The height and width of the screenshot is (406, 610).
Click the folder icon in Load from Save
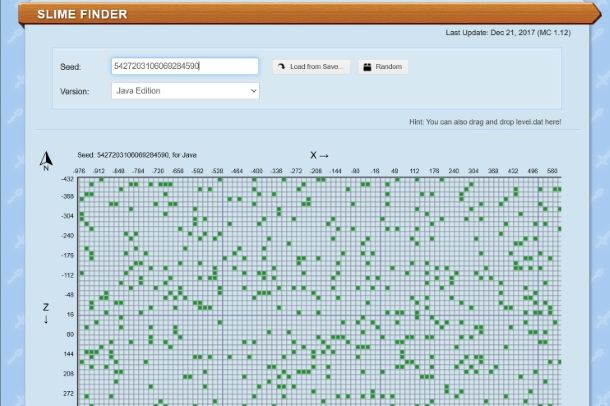point(281,67)
